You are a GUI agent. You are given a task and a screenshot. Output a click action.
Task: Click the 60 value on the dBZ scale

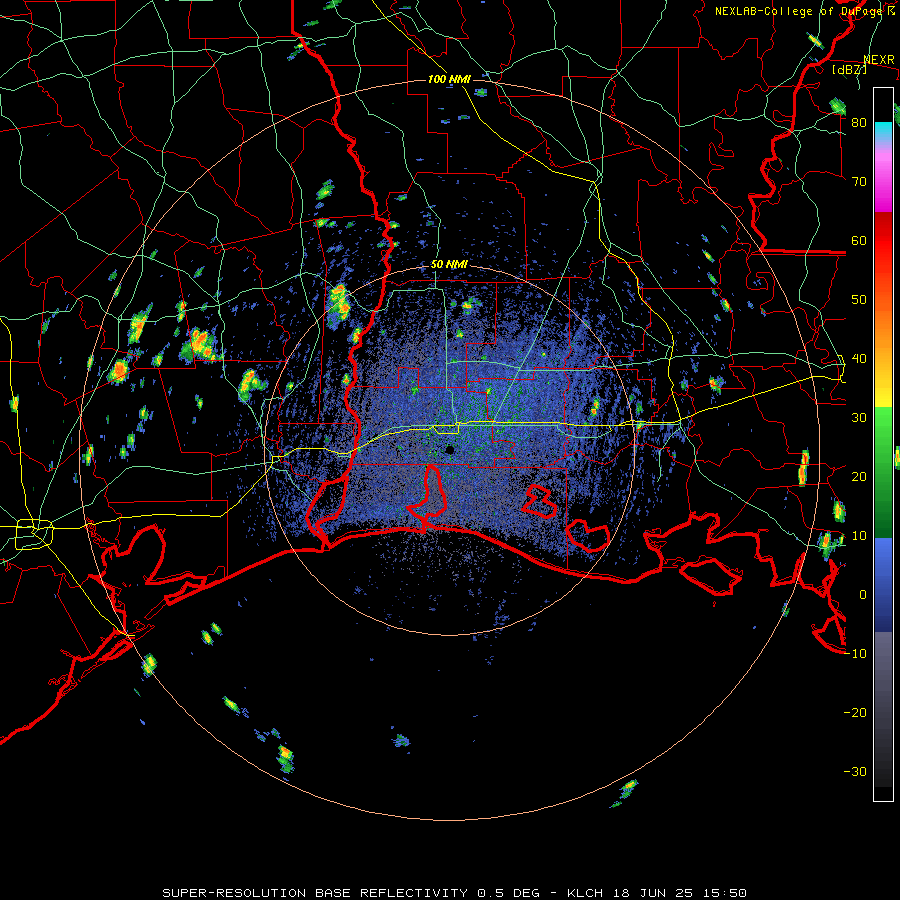(x=859, y=240)
